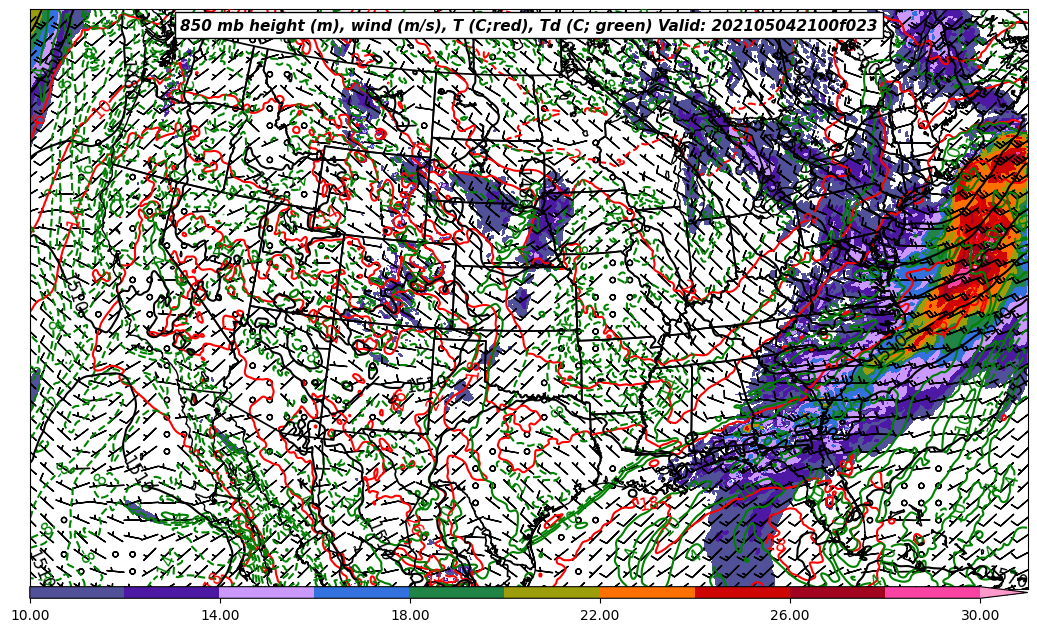Click the 30.00 colorbar tick label
Screen dimensions: 1037x632
coord(980,615)
